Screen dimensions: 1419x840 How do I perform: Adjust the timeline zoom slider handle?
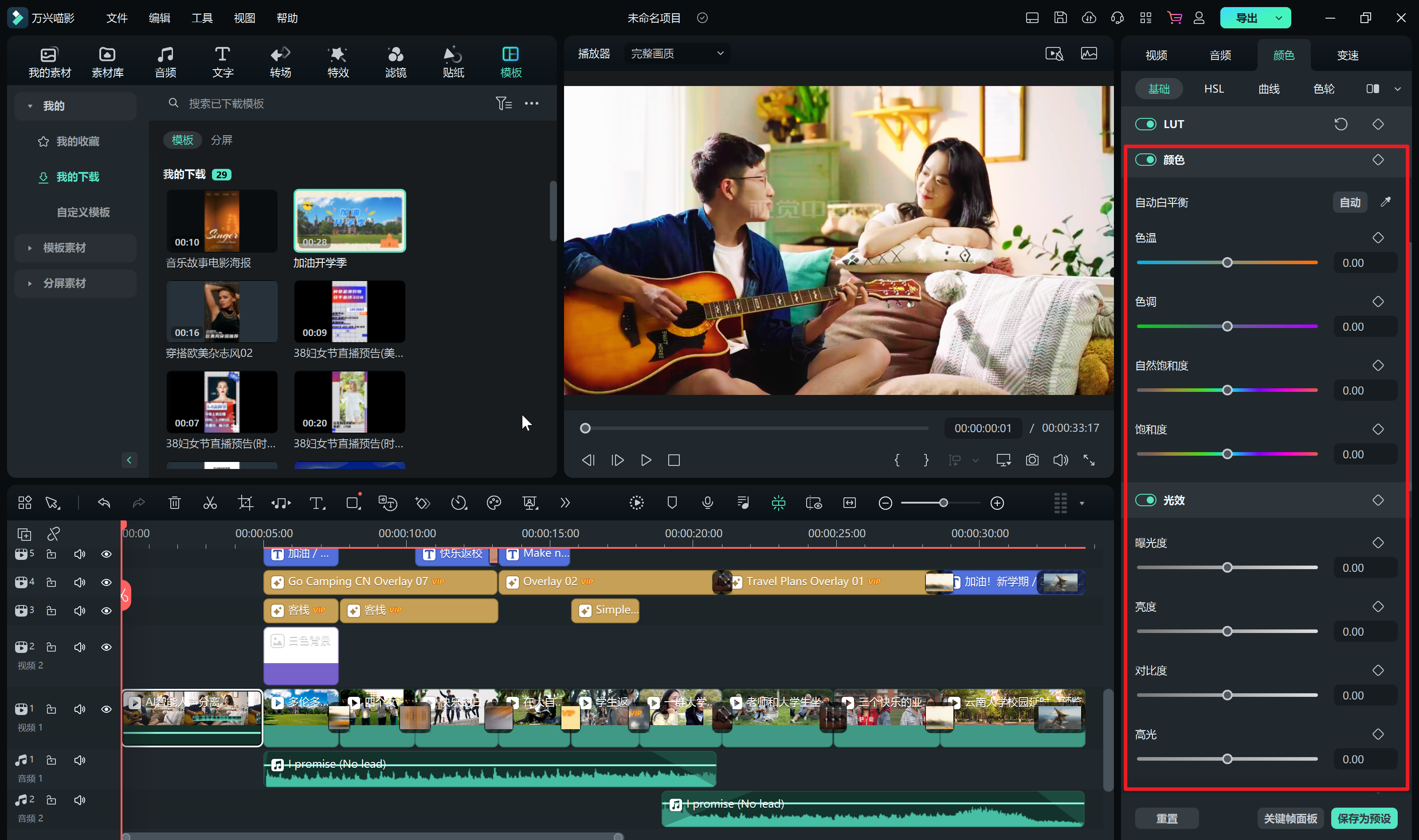pyautogui.click(x=943, y=503)
